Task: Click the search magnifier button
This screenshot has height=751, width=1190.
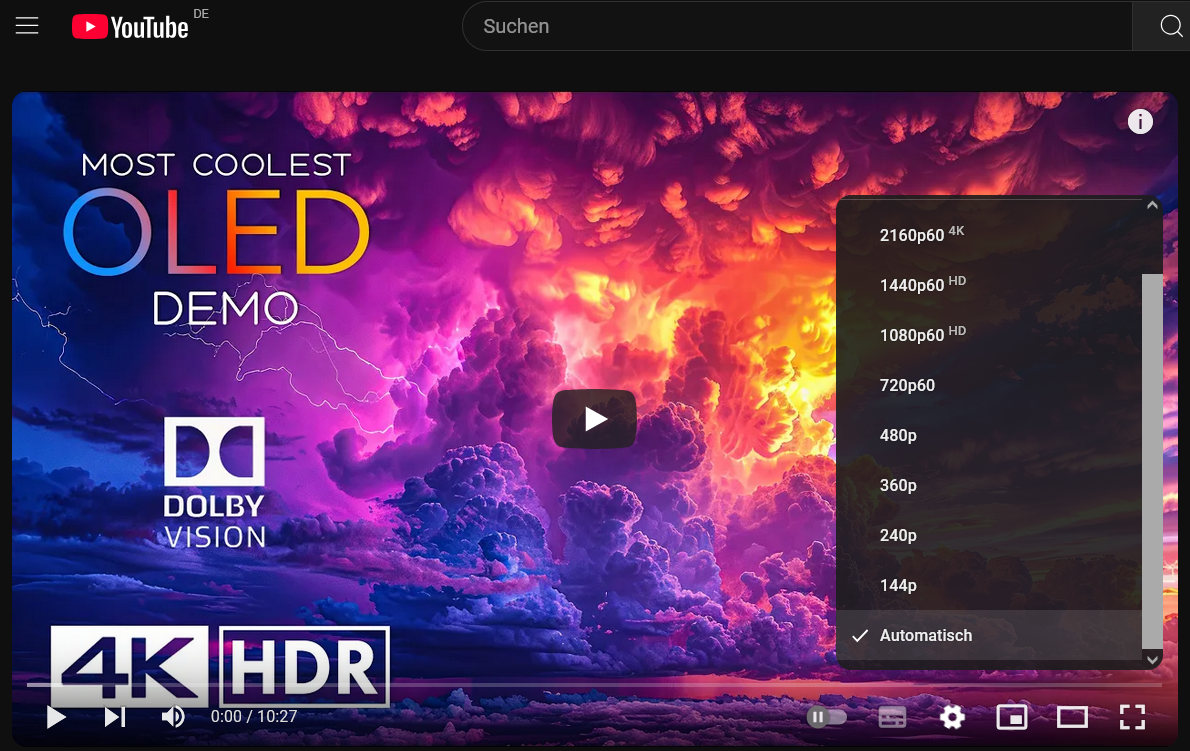Action: [x=1170, y=26]
